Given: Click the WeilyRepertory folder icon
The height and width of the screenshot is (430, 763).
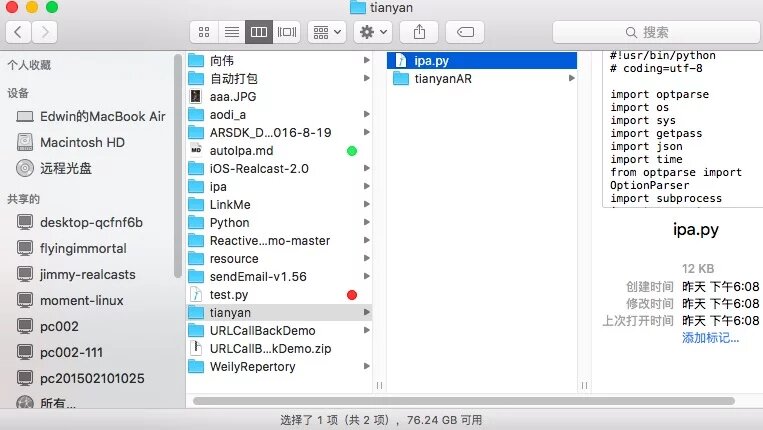Looking at the screenshot, I should (x=196, y=366).
